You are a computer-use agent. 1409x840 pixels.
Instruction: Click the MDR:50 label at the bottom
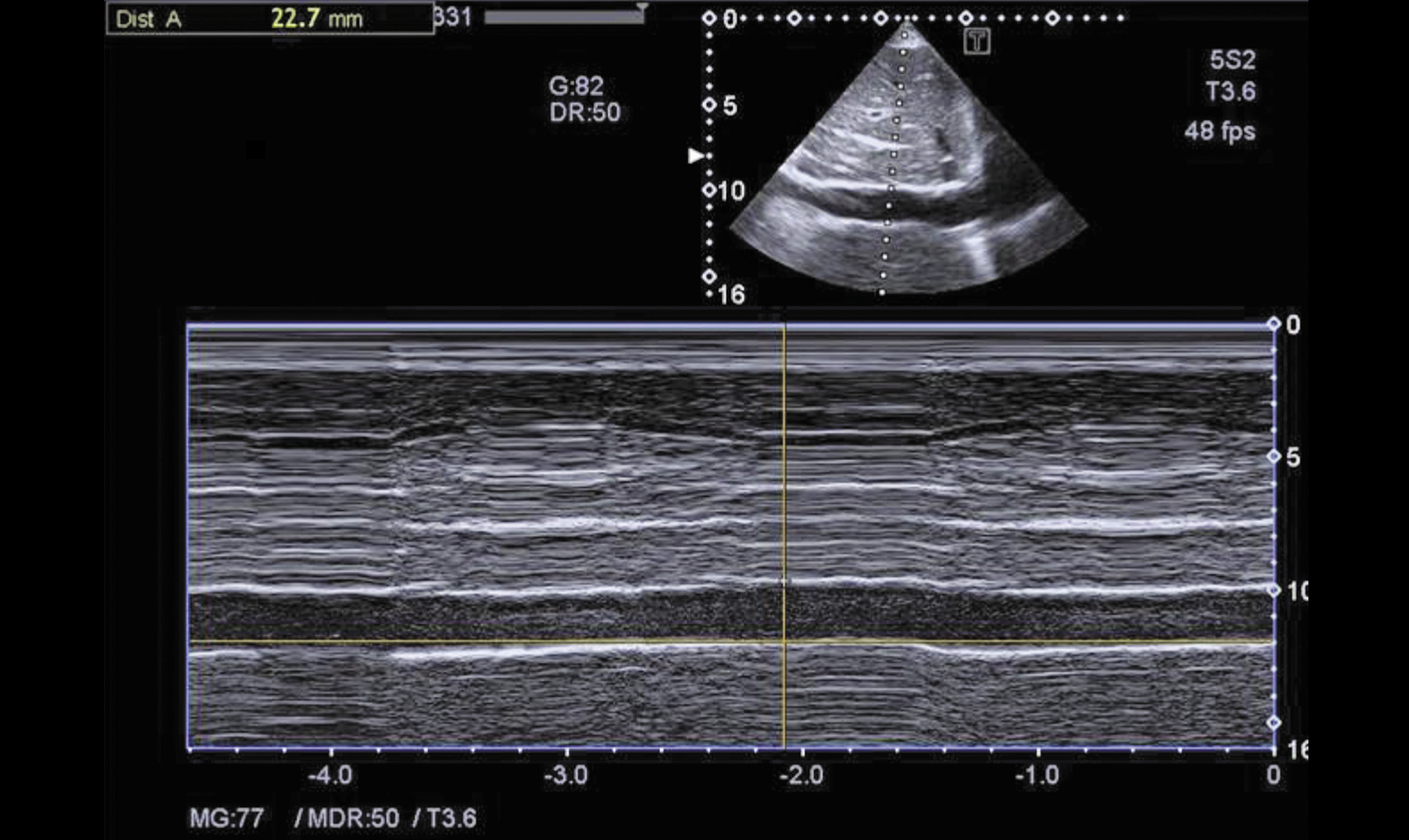pyautogui.click(x=353, y=818)
